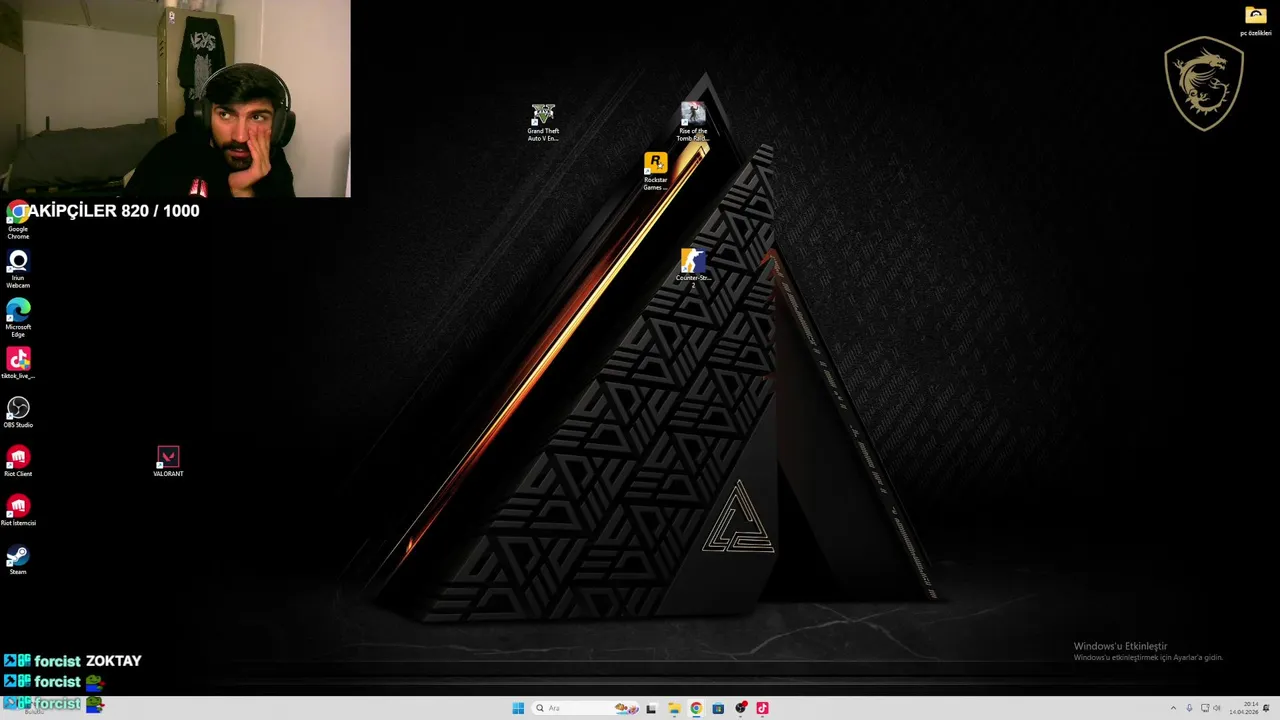This screenshot has width=1280, height=720.
Task: Select the Grand Theft Auto V shortcut
Action: (x=543, y=122)
